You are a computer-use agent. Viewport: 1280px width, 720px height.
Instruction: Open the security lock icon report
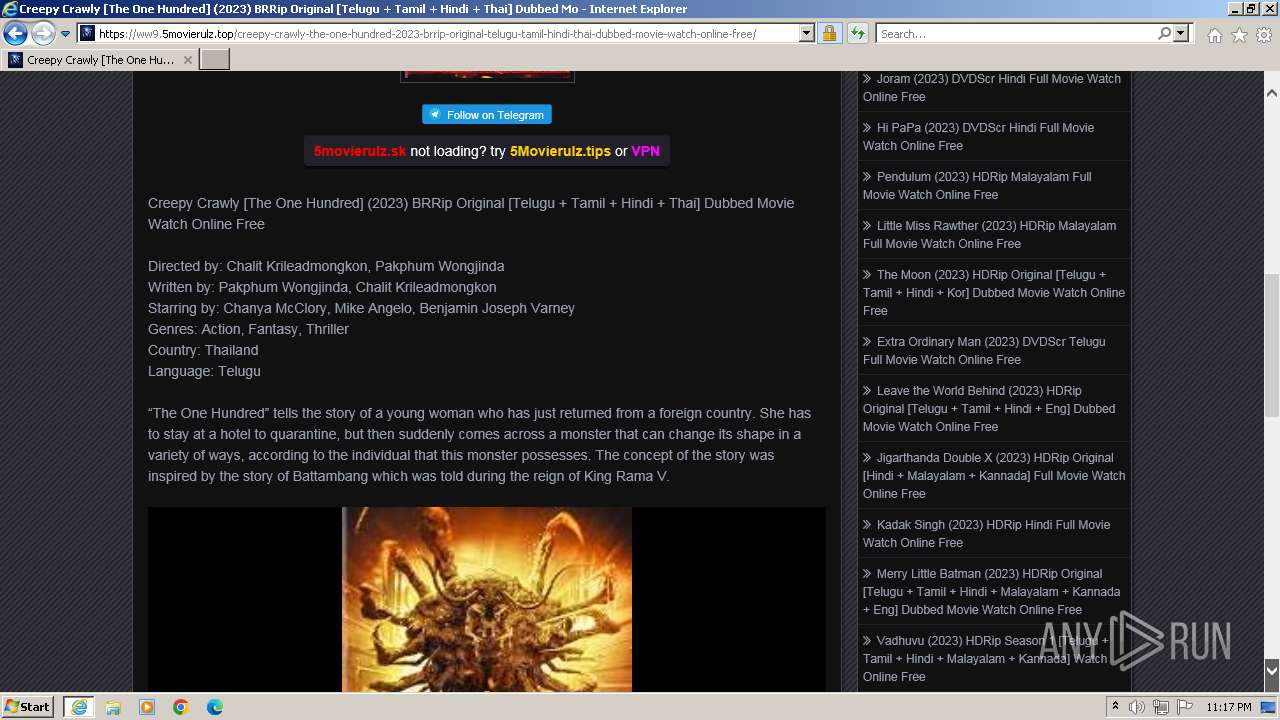point(829,33)
